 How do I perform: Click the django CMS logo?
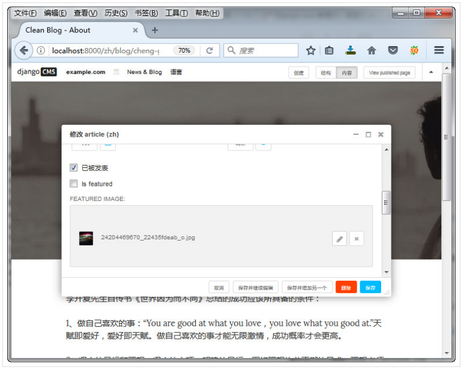pyautogui.click(x=37, y=72)
